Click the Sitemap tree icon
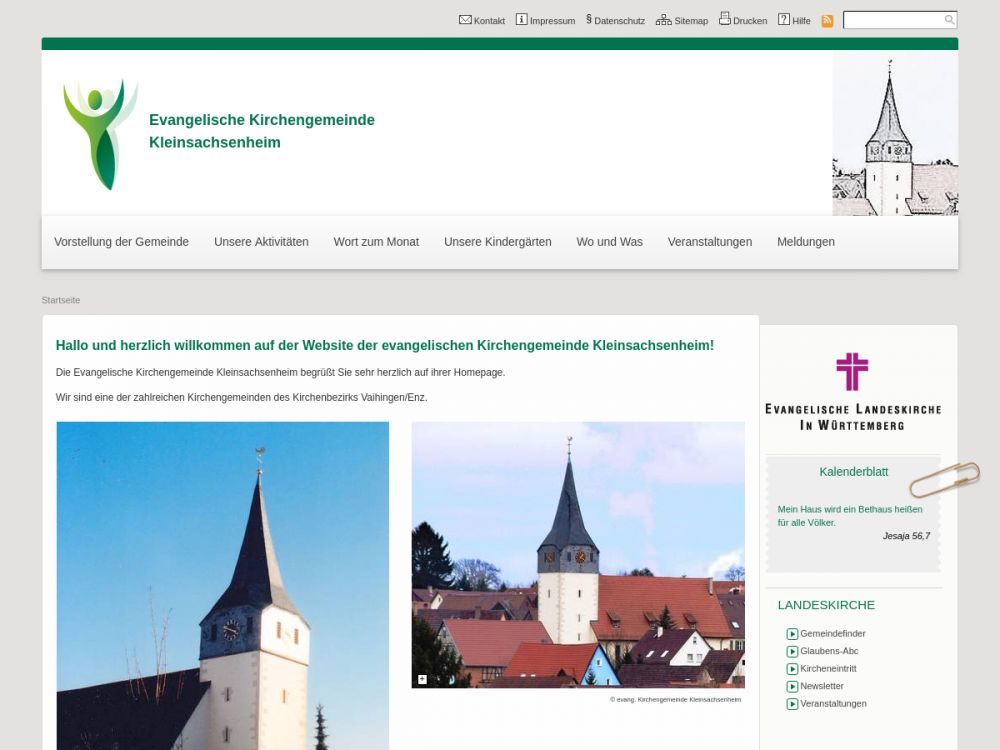 pos(663,20)
